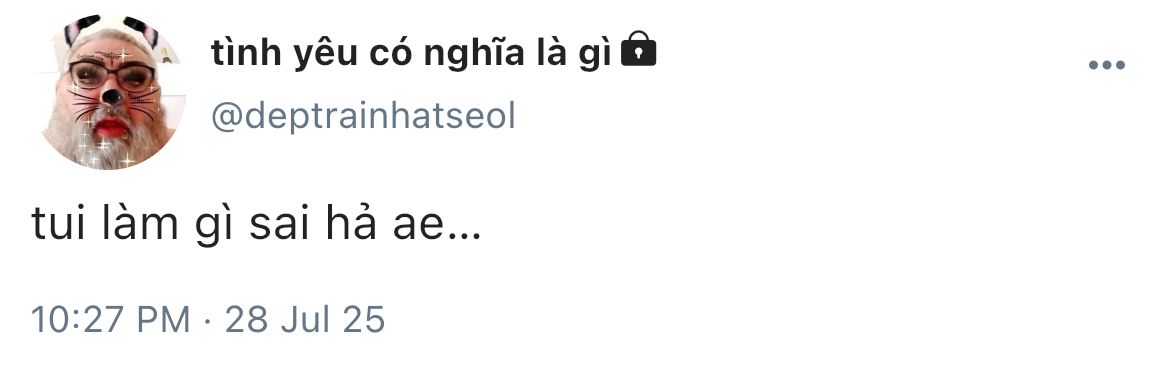Image resolution: width=1170 pixels, height=369 pixels.
Task: View the bearded man's profile picture
Action: pyautogui.click(x=110, y=91)
